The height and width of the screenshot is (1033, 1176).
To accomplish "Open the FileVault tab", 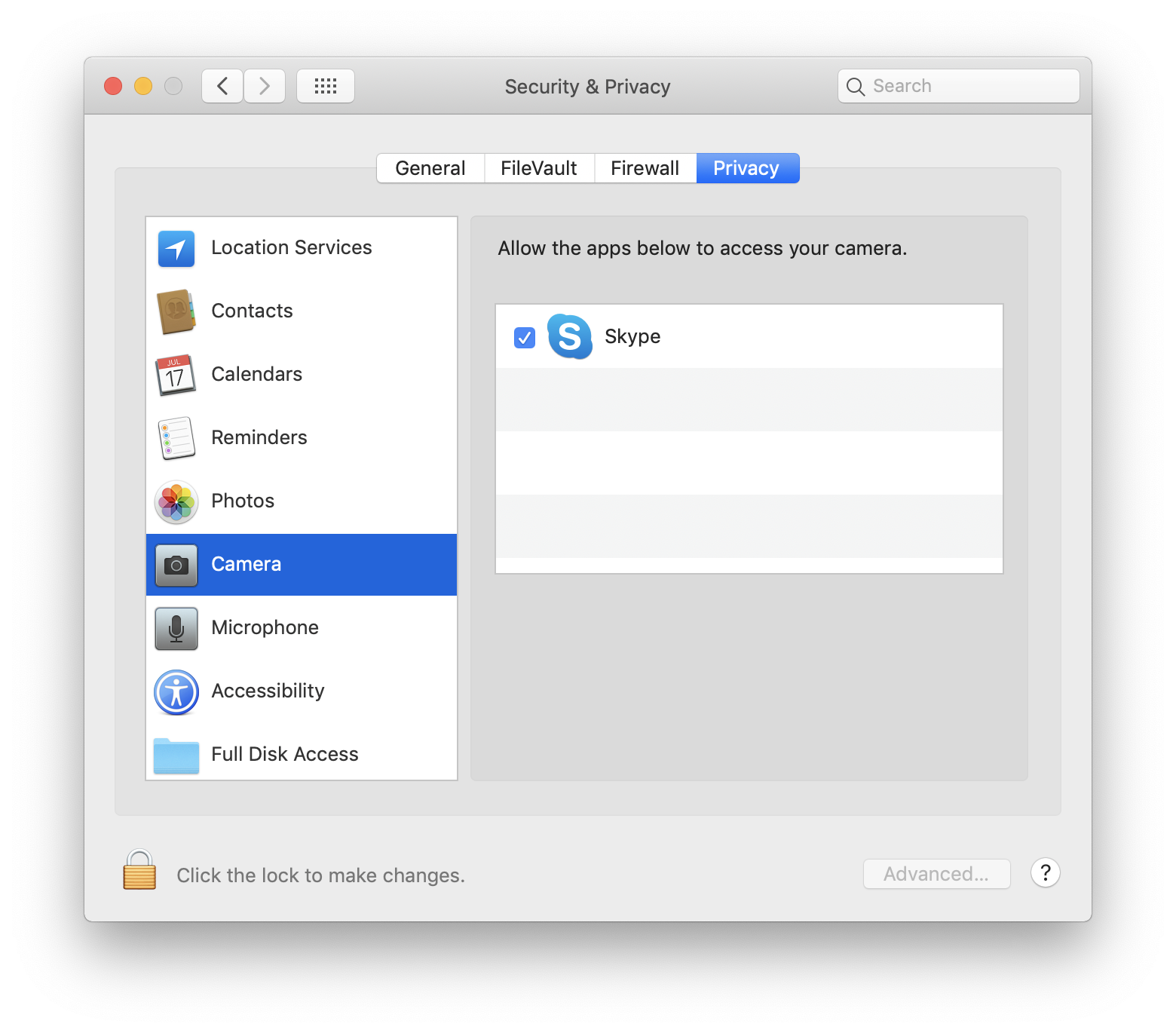I will coord(539,168).
